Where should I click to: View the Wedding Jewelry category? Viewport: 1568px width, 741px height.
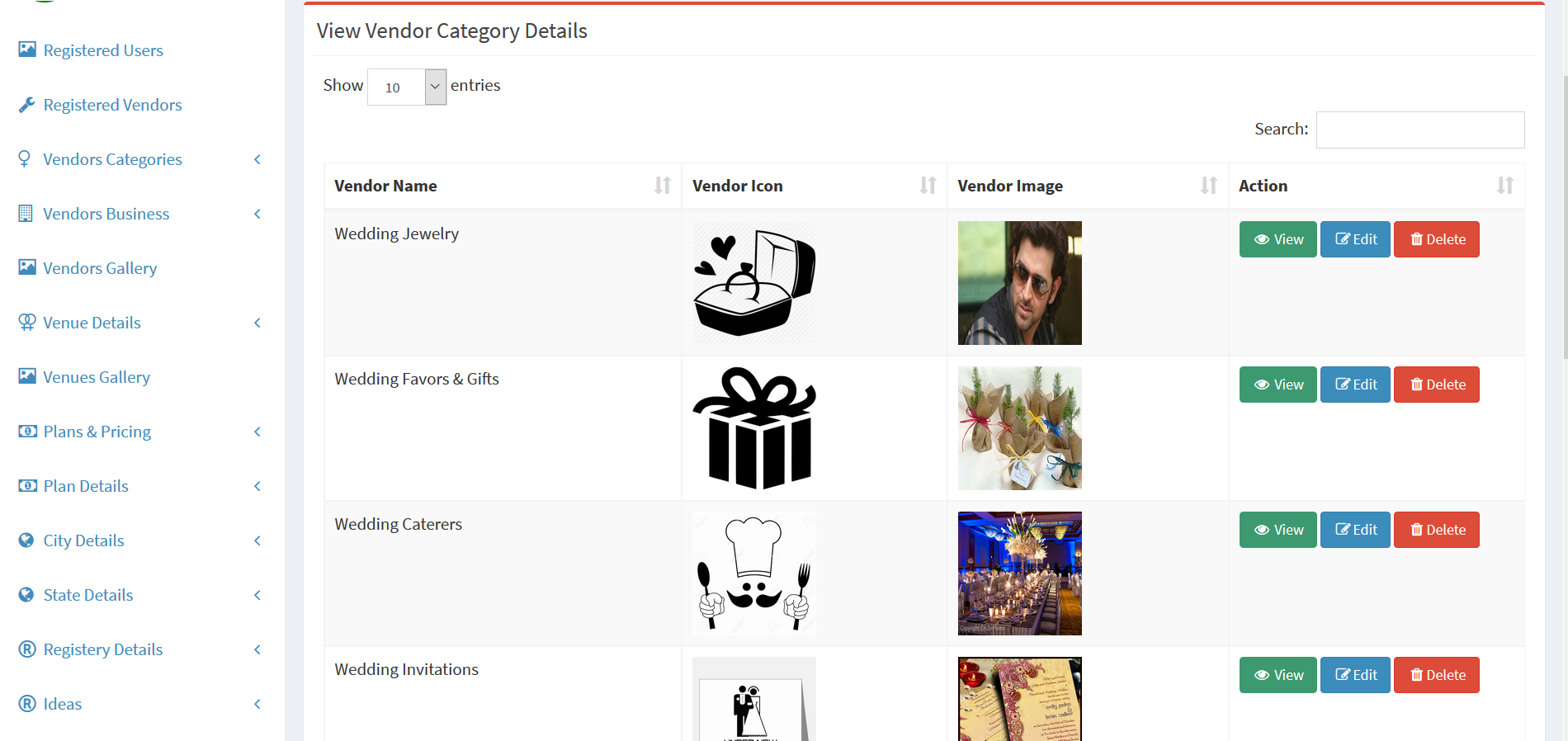click(x=1278, y=239)
